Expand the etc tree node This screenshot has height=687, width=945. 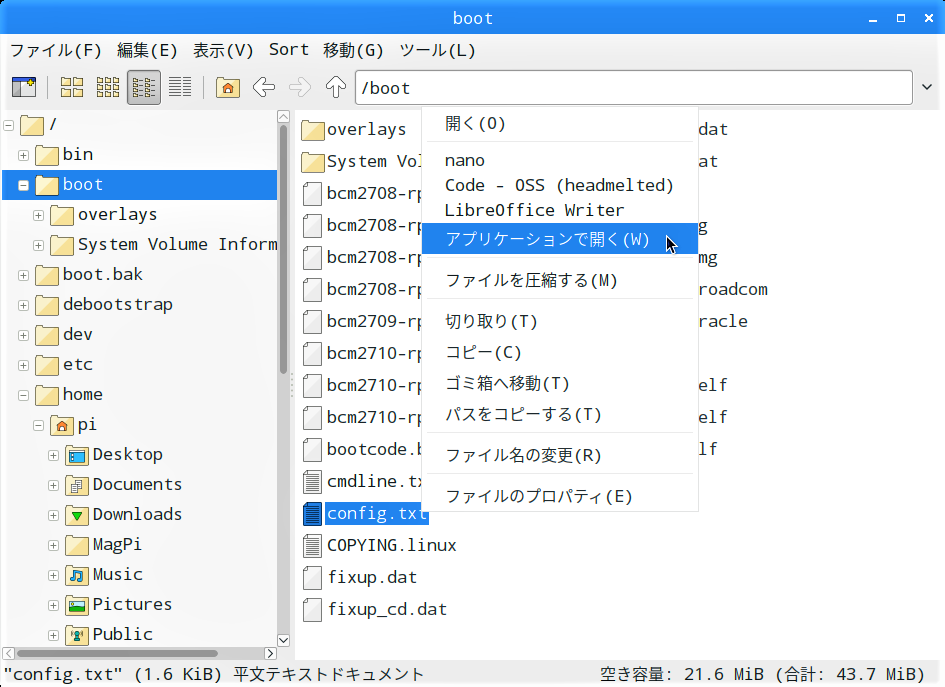(x=24, y=365)
